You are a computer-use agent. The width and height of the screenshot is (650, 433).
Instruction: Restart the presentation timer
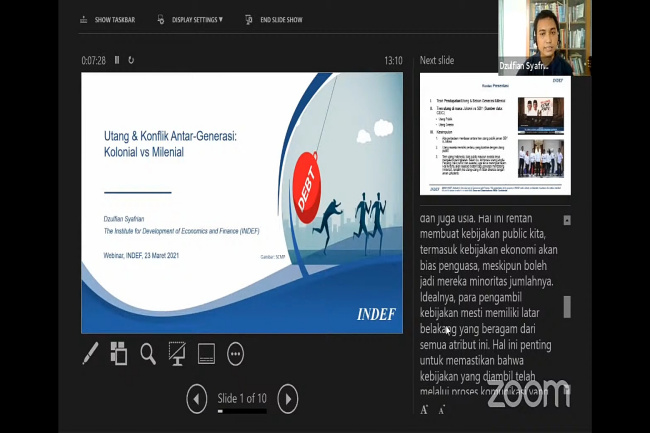point(131,60)
